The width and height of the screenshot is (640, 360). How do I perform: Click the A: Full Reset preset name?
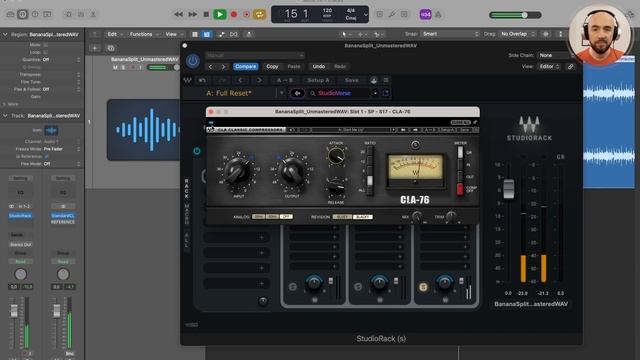229,93
